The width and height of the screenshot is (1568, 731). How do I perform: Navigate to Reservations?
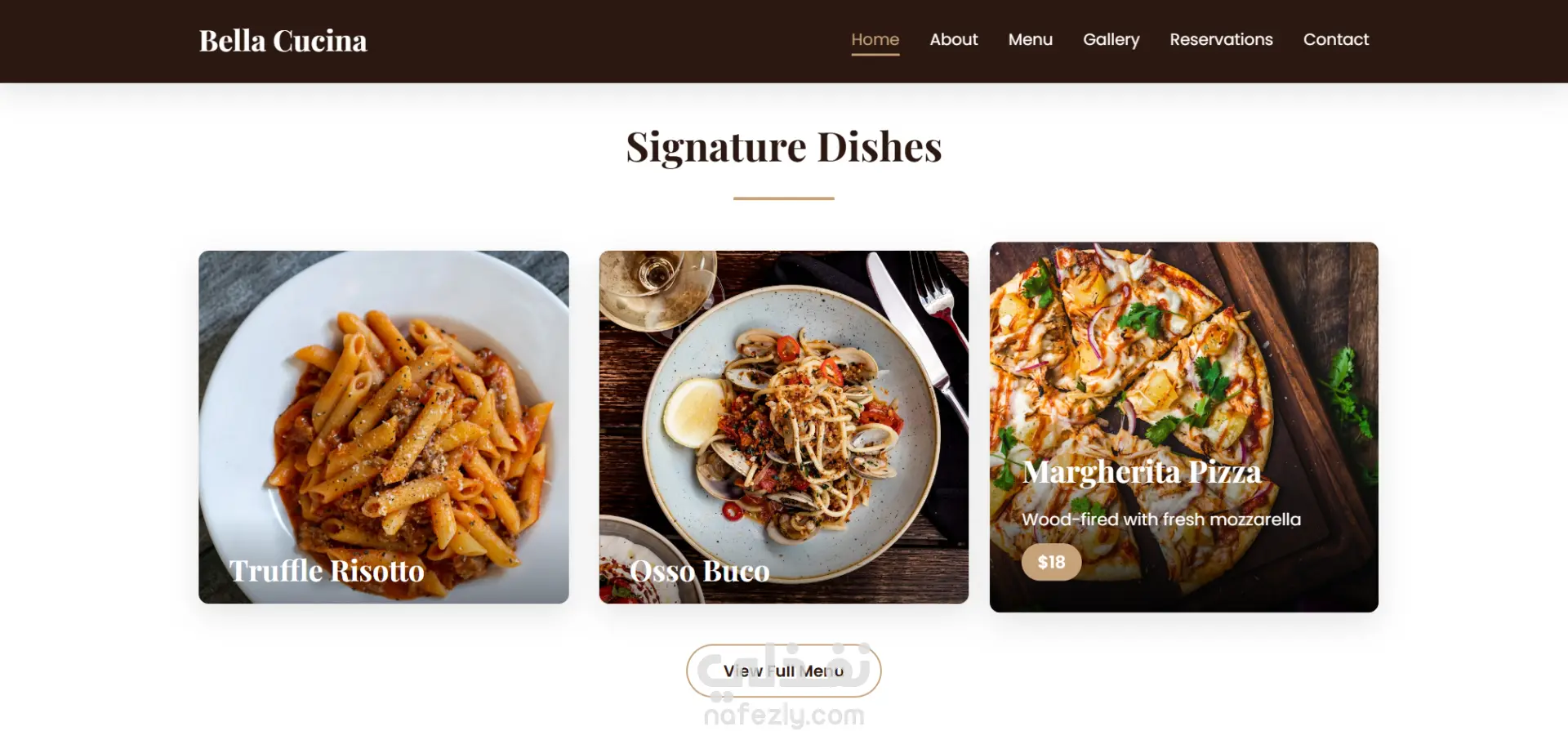[1221, 39]
